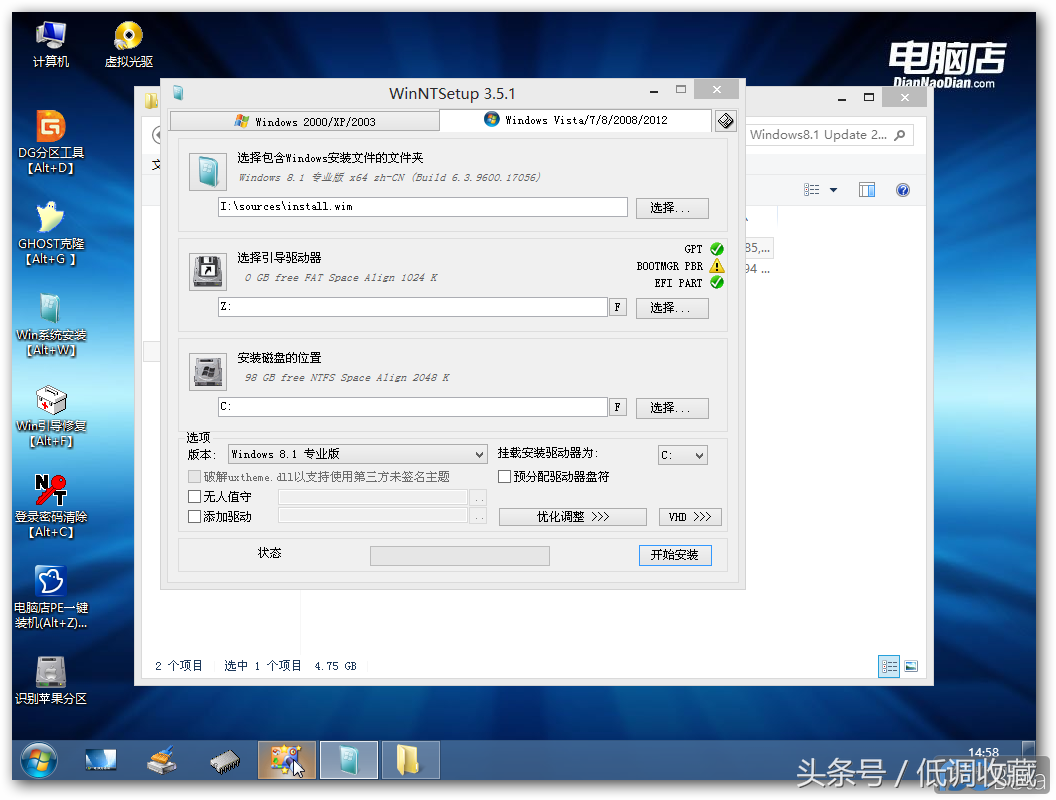The height and width of the screenshot is (800, 1056).
Task: Launch 登录密码清除 desktop tool
Action: (x=51, y=506)
